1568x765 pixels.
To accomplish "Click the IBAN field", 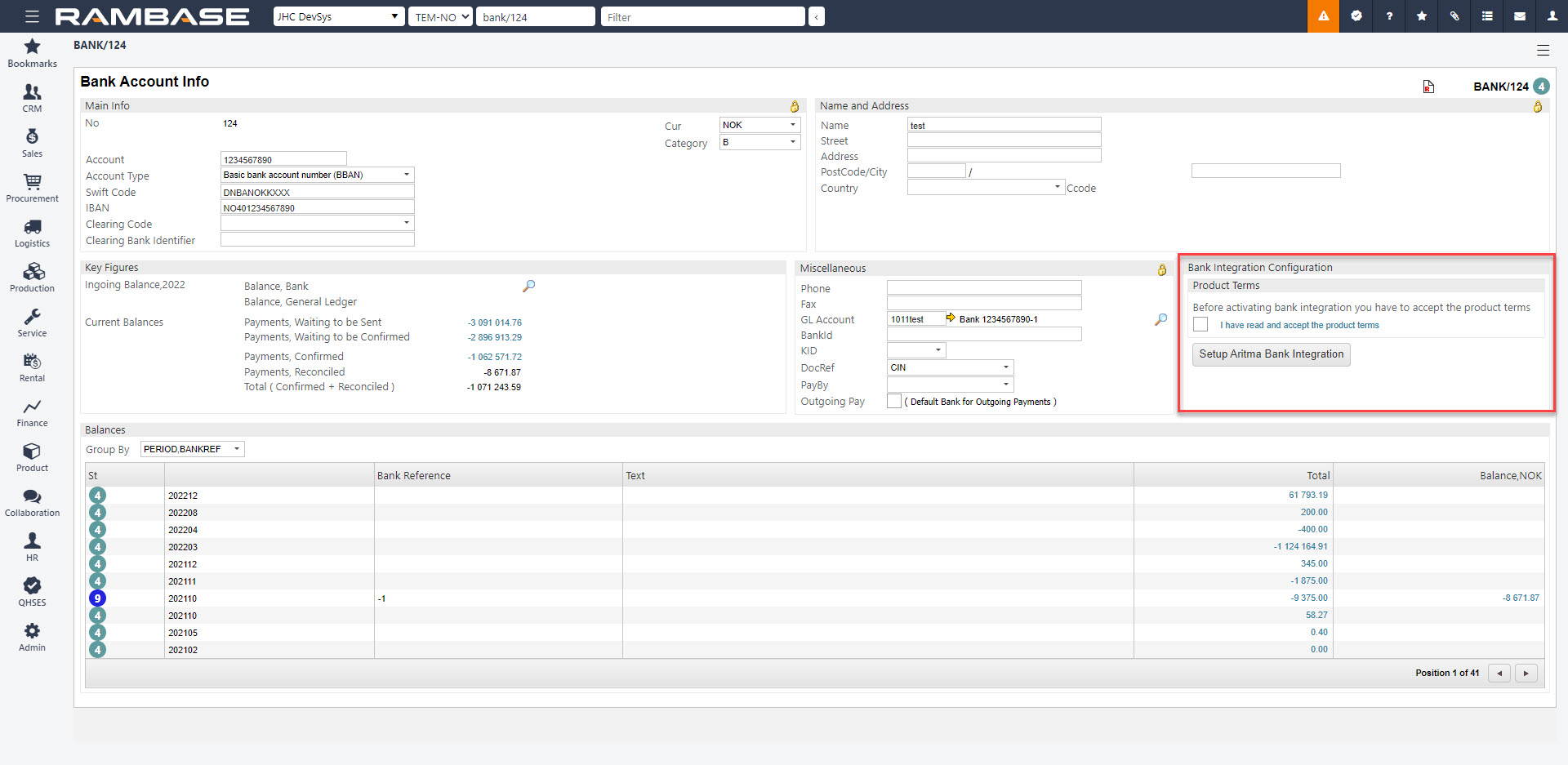I will 318,207.
